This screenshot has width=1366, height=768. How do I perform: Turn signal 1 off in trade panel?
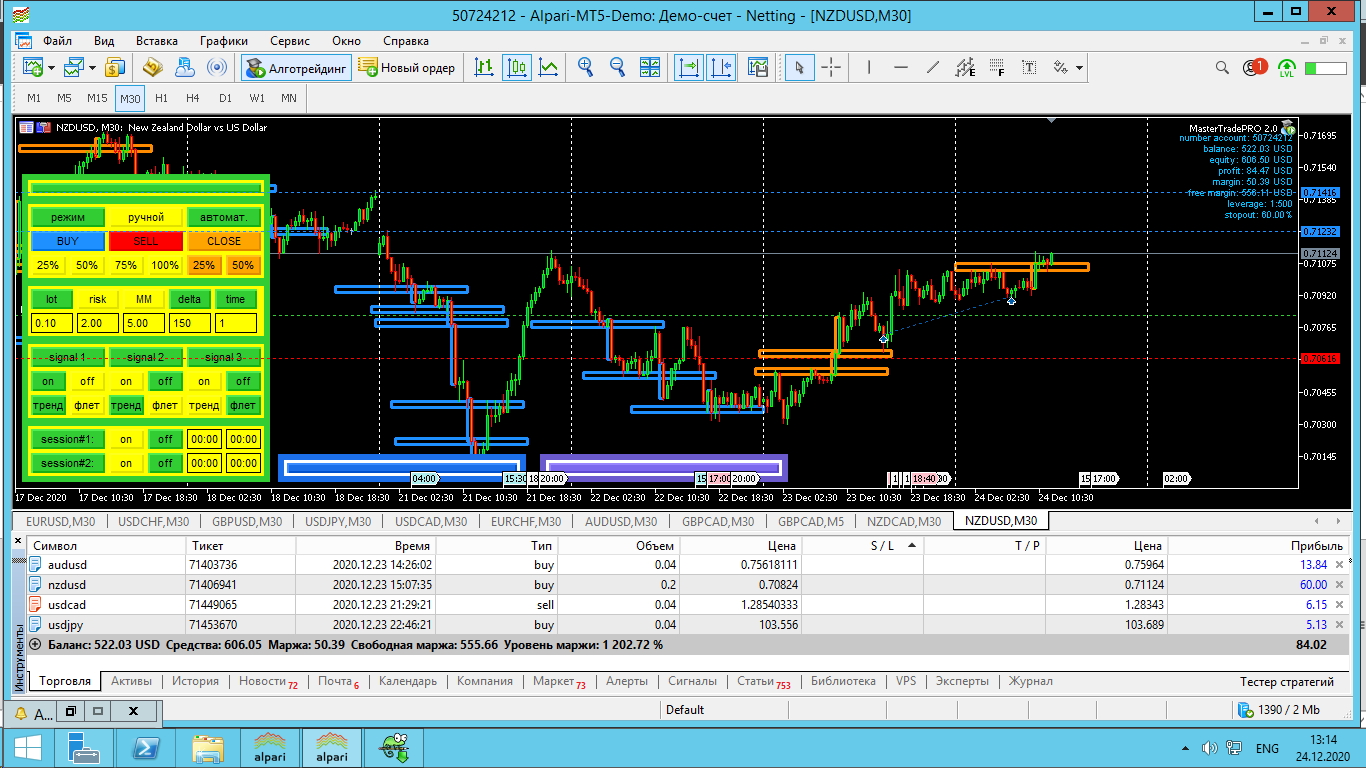[x=87, y=381]
